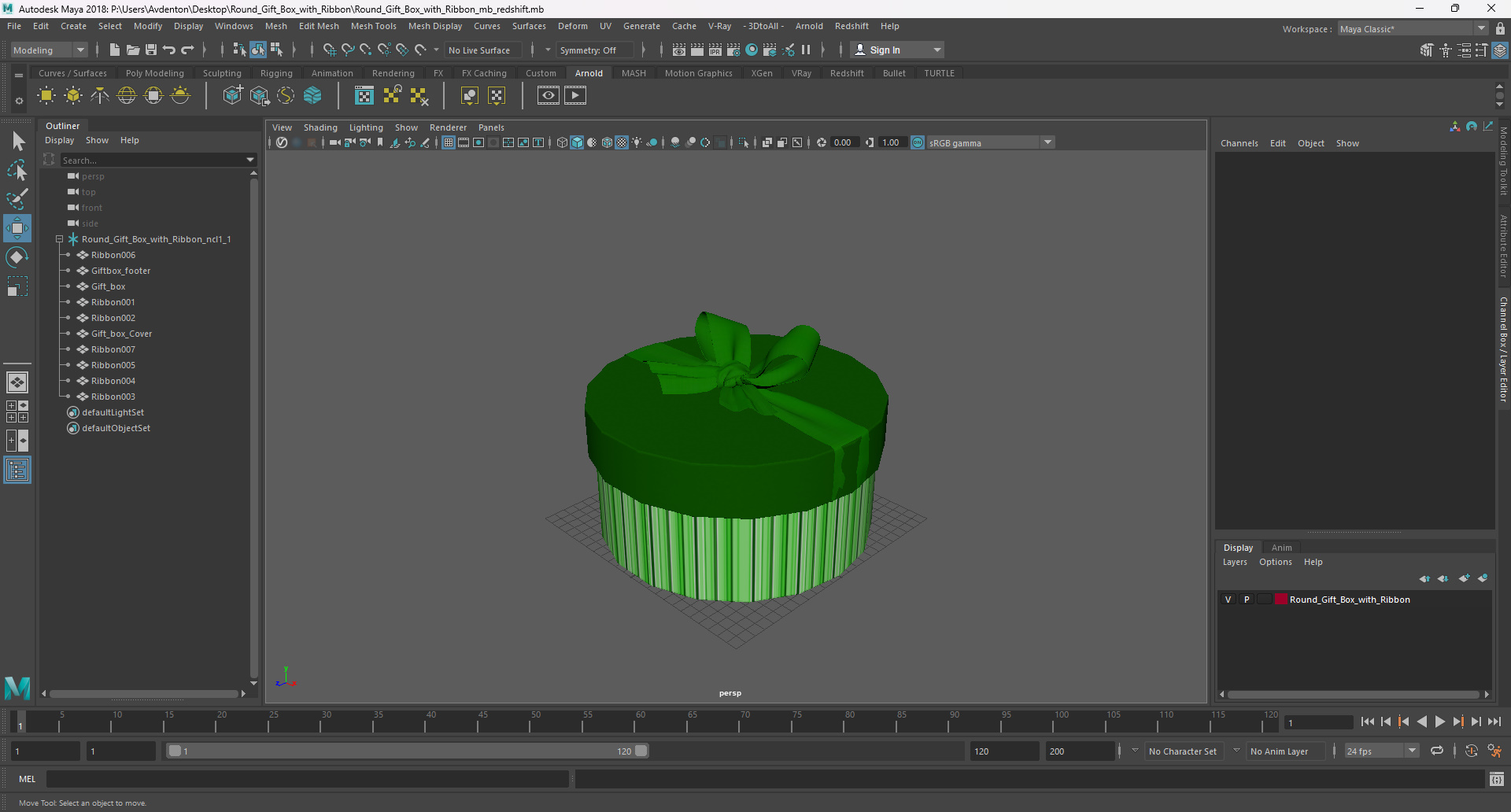Toggle Modeling Toolkit icon top-right
The height and width of the screenshot is (812, 1511).
coord(1426,50)
